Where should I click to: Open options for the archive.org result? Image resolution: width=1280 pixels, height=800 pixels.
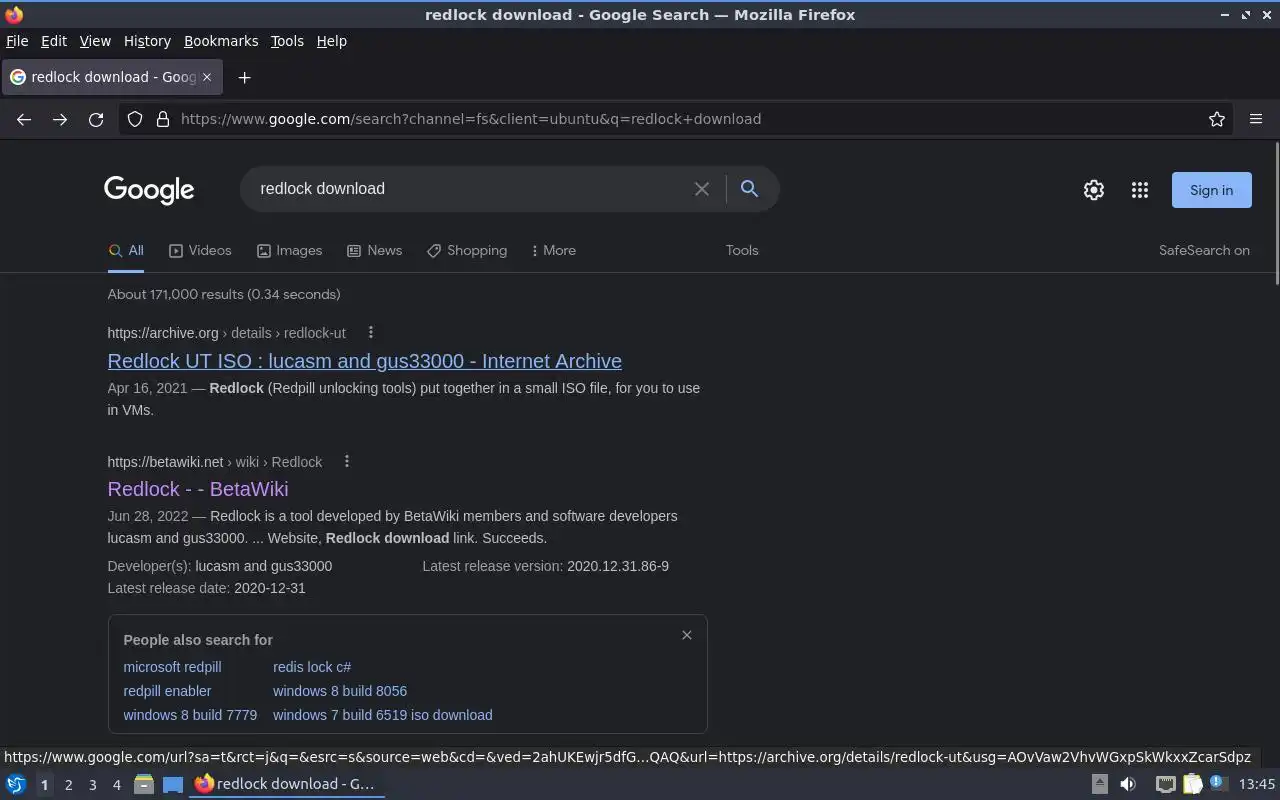pos(370,332)
